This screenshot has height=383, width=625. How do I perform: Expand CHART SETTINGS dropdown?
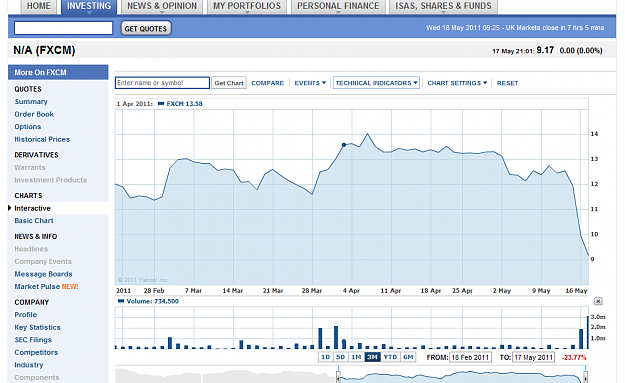click(457, 83)
